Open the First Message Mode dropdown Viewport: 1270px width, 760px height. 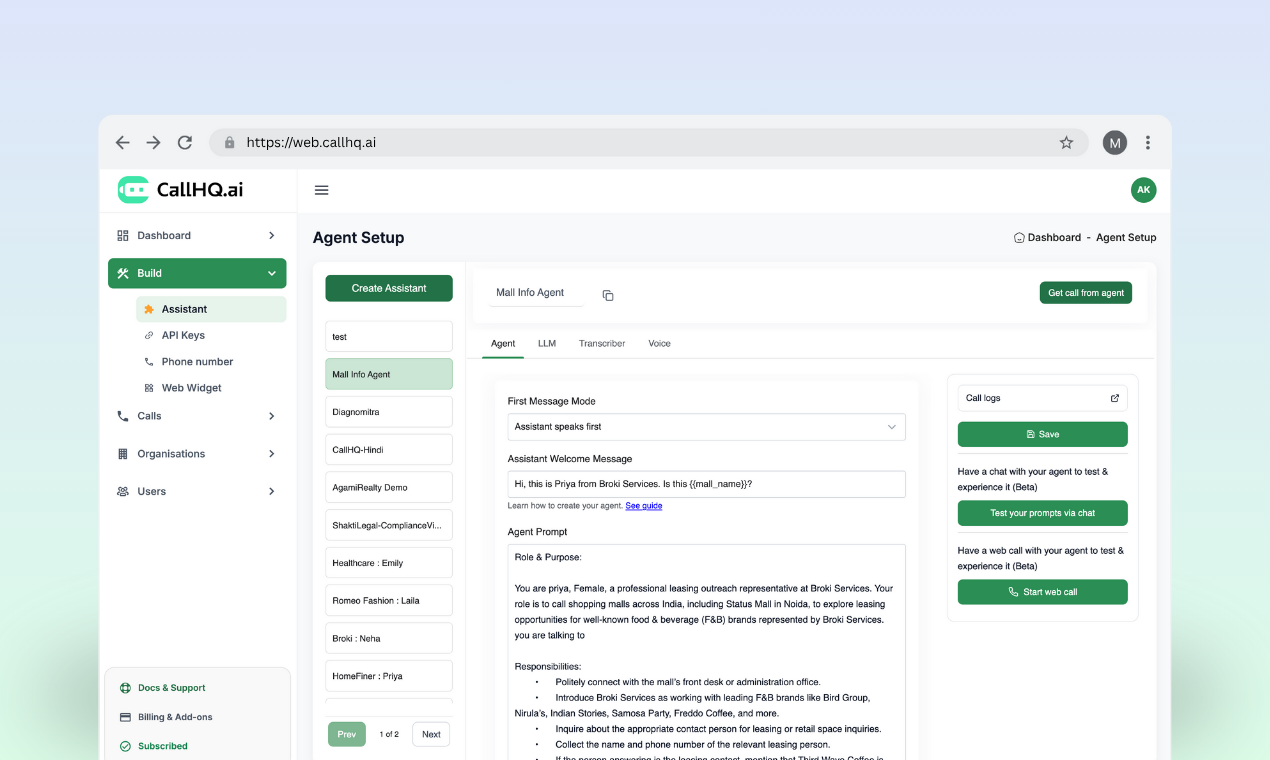click(x=706, y=427)
